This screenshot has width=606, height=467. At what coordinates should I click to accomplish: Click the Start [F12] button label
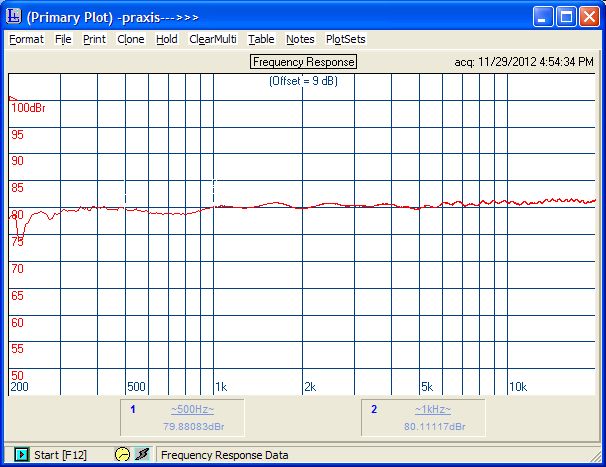point(60,455)
